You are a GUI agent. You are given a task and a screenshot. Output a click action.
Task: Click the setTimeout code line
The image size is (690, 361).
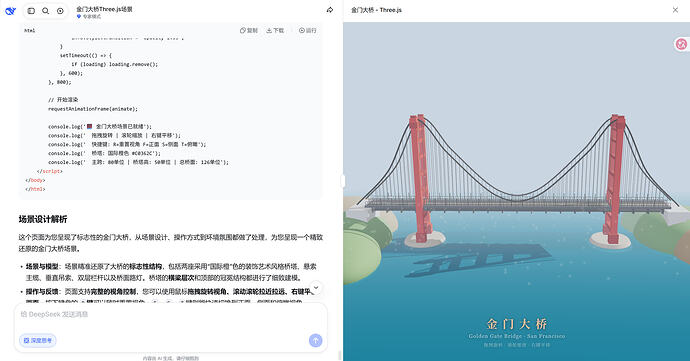tap(86, 55)
